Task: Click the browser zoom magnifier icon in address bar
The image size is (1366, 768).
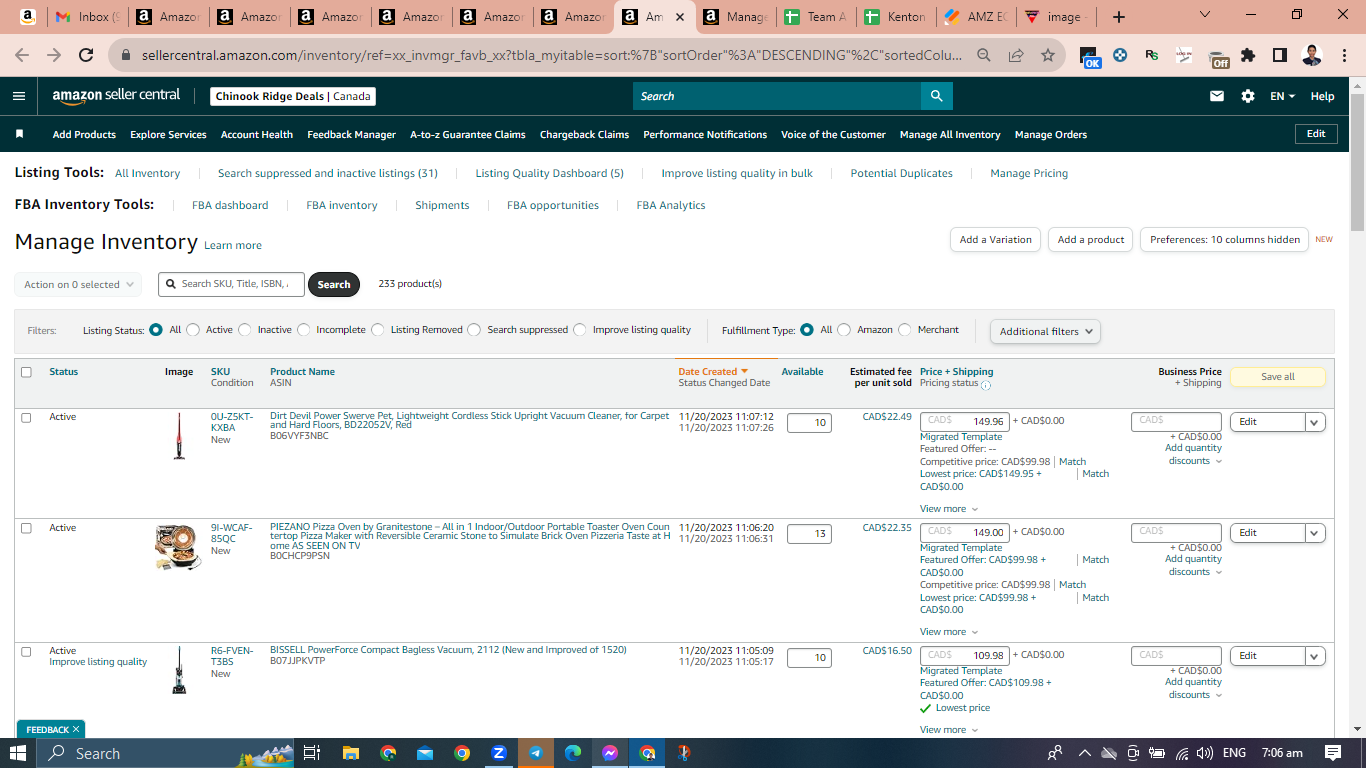Action: tap(984, 56)
